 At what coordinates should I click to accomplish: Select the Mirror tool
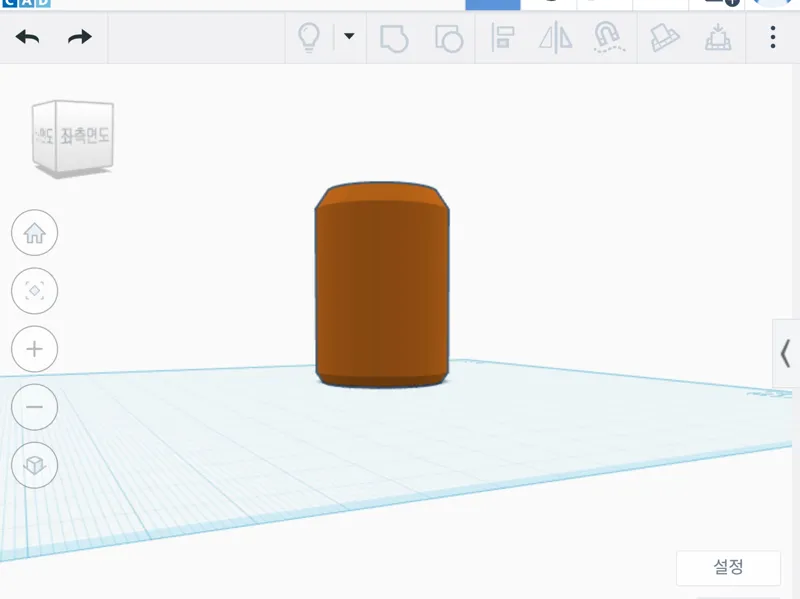pyautogui.click(x=556, y=38)
